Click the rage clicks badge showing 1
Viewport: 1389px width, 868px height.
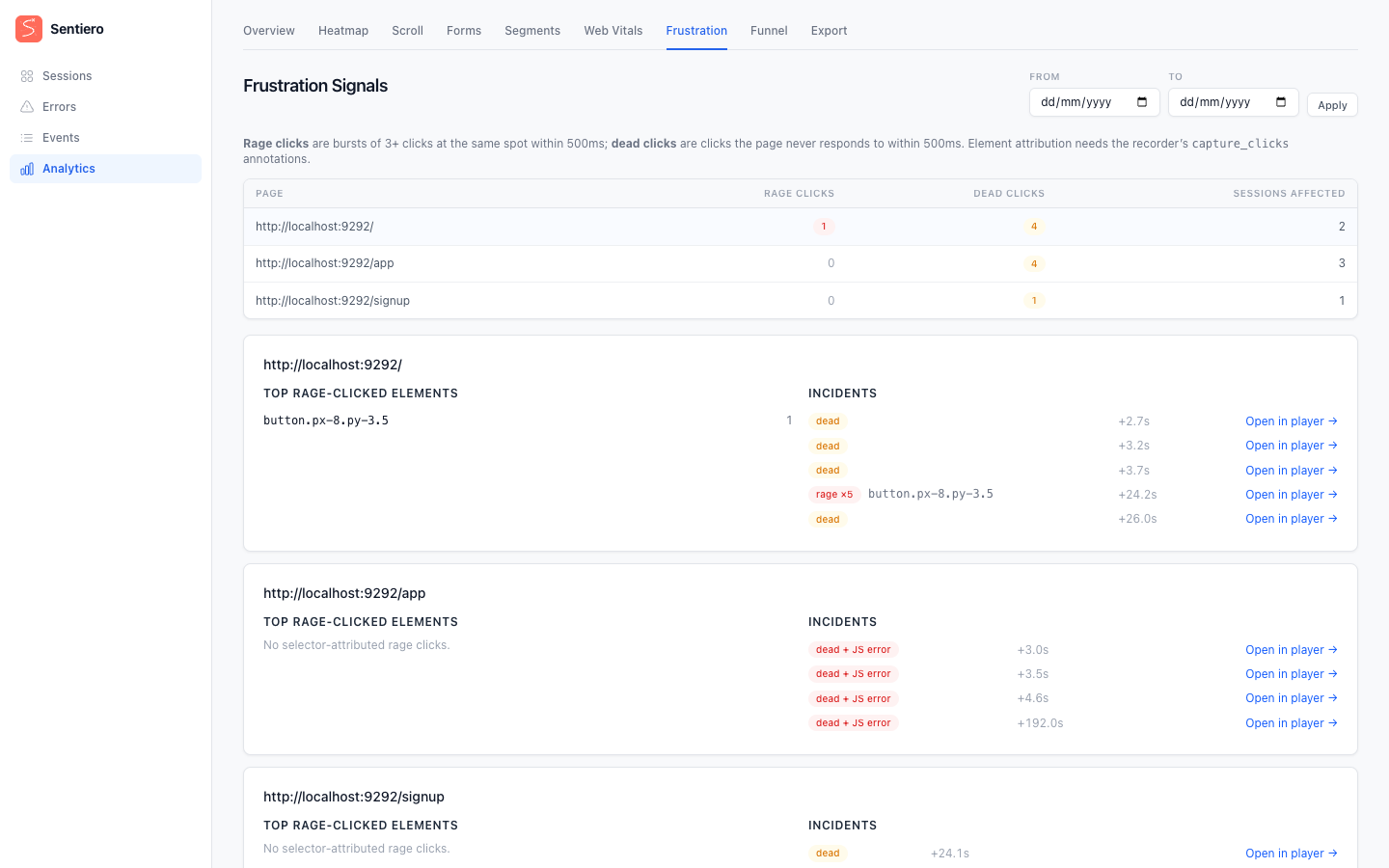[824, 227]
